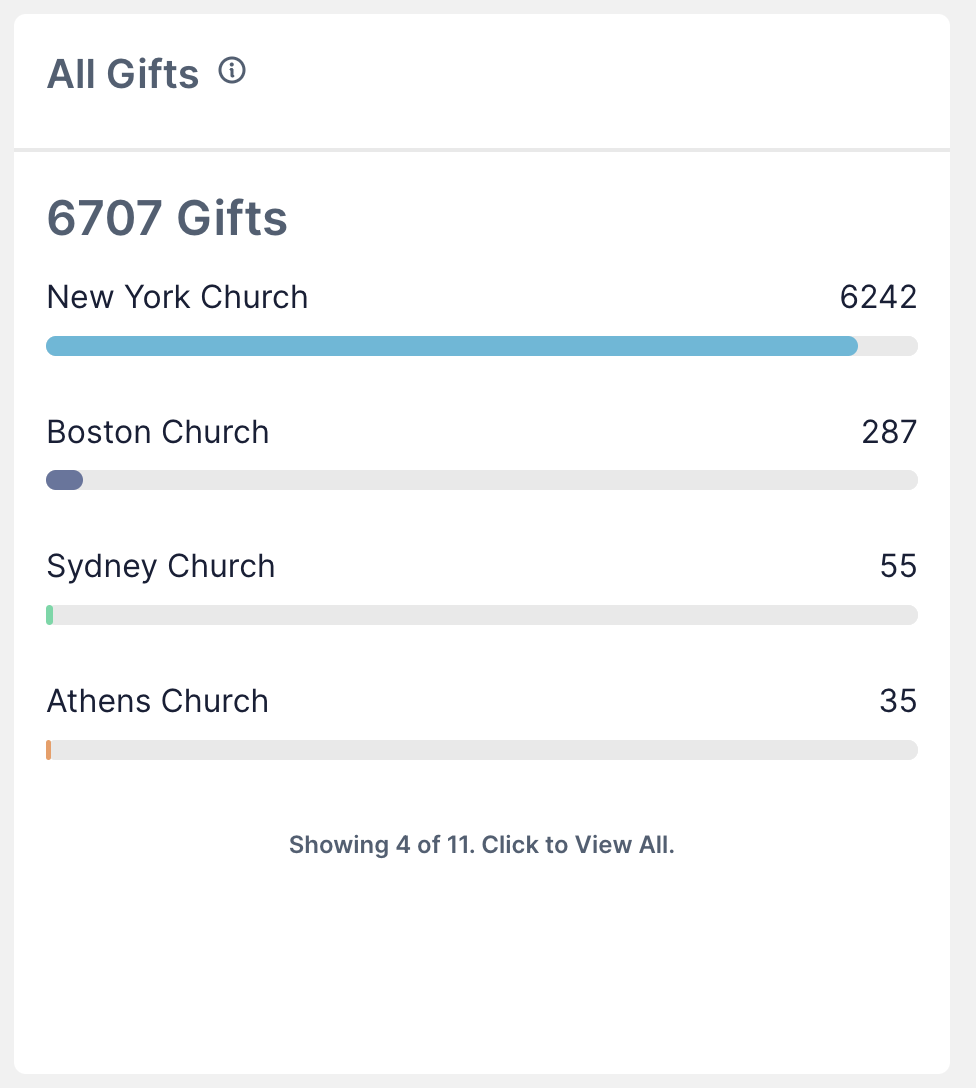Click the 35 gift count
Viewport: 976px width, 1088px height.
tap(898, 701)
